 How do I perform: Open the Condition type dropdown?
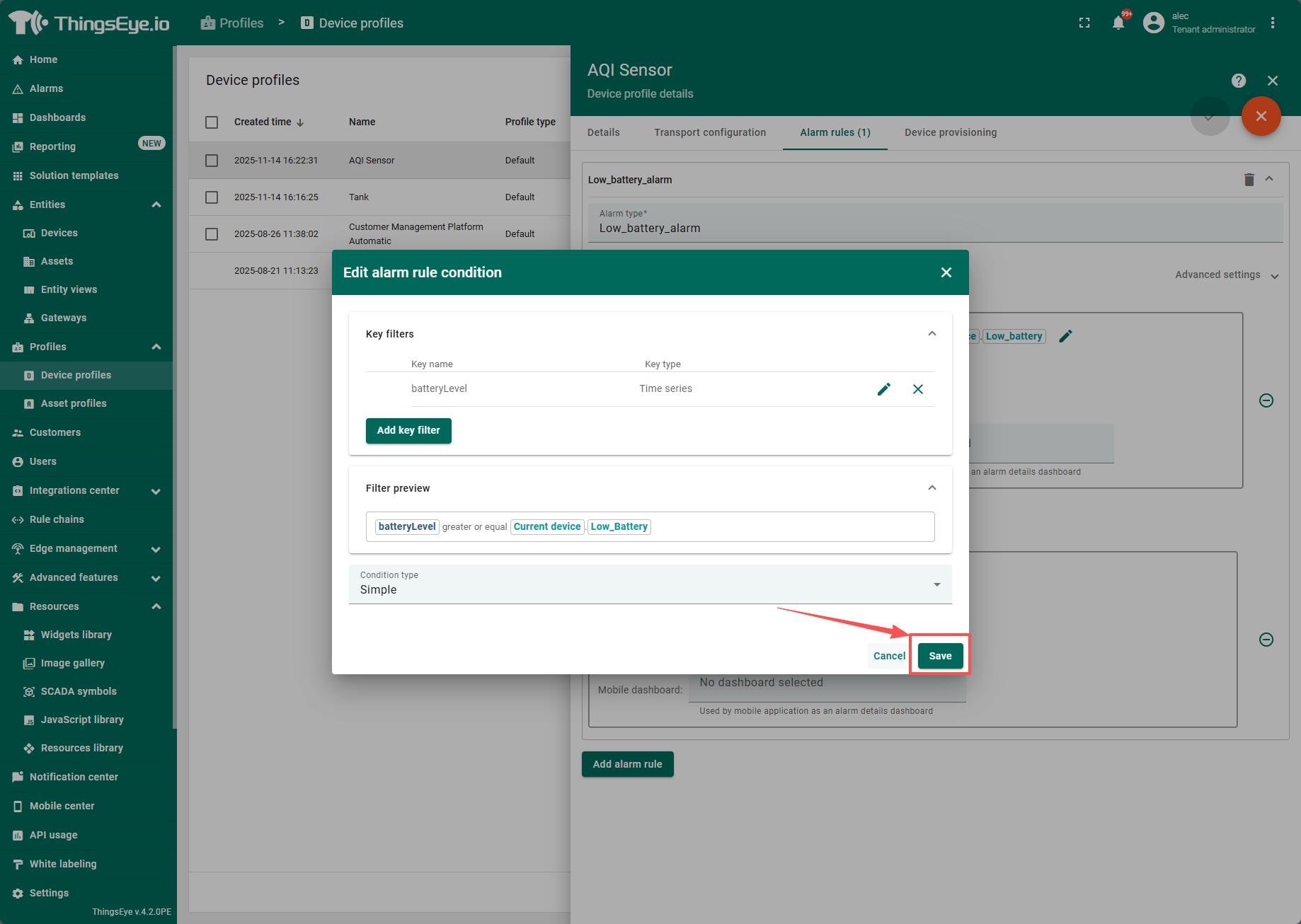tap(650, 584)
